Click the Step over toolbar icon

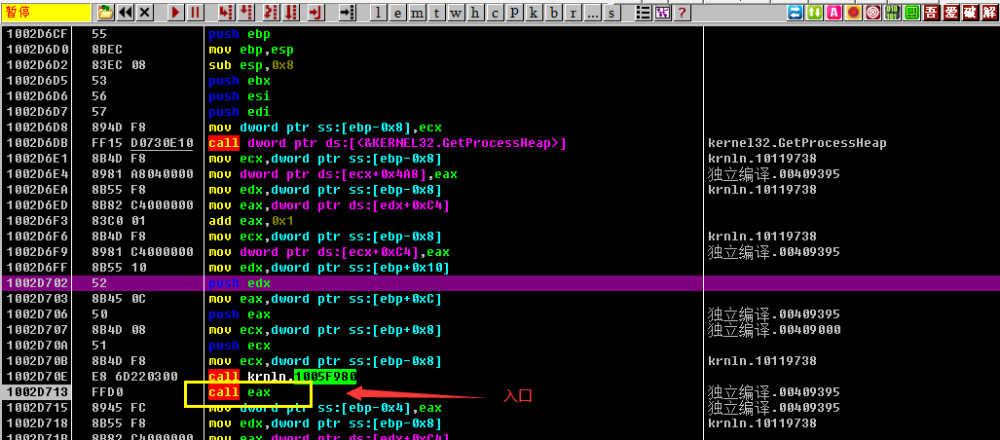tap(246, 11)
